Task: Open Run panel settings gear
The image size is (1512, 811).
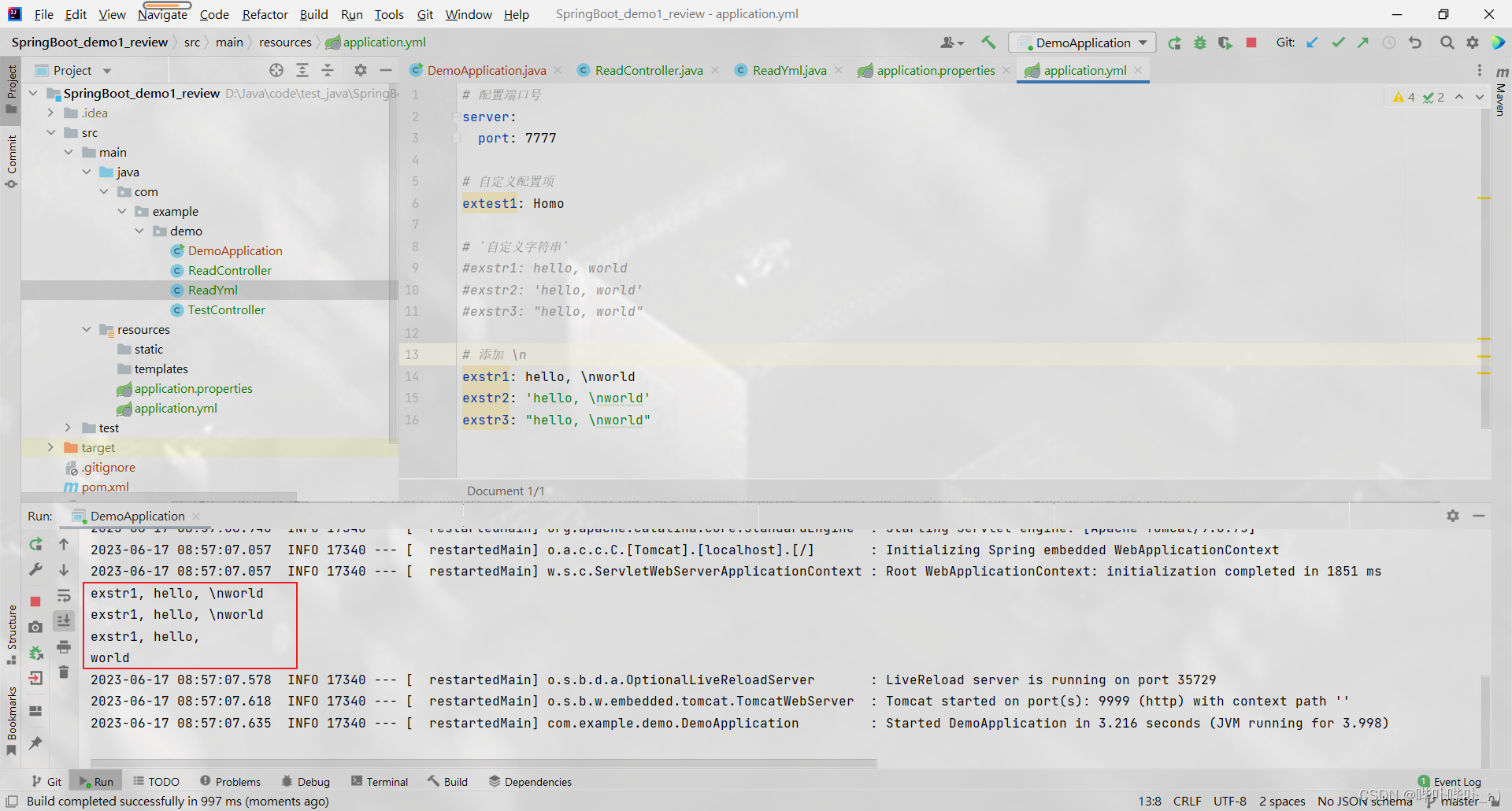Action: pos(1453,516)
